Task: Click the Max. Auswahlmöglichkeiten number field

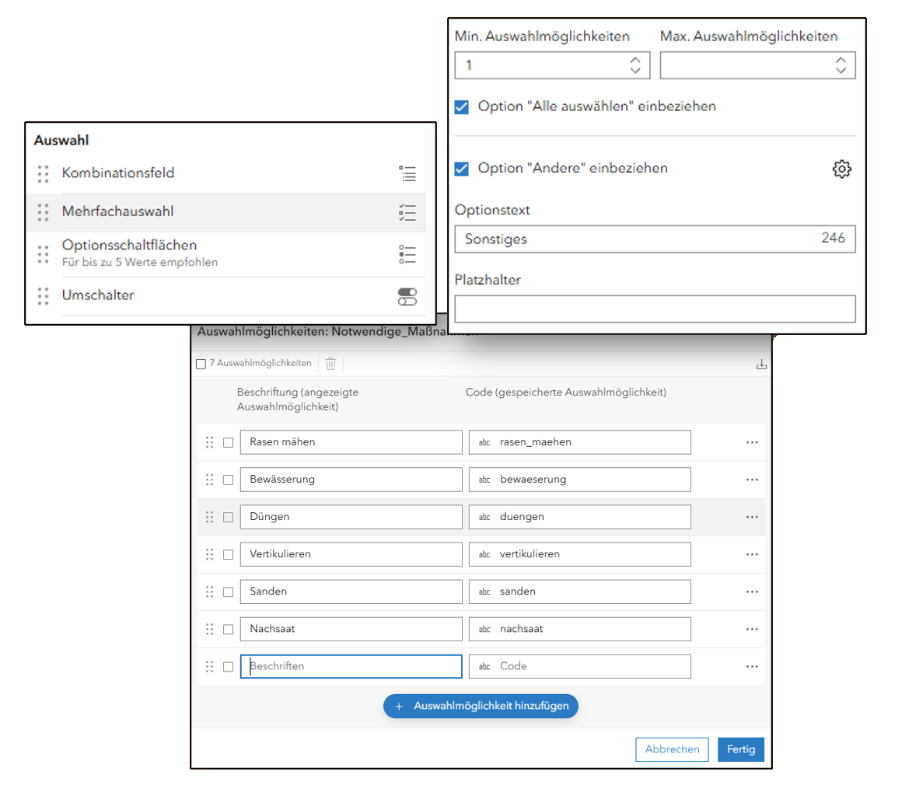Action: pos(758,65)
